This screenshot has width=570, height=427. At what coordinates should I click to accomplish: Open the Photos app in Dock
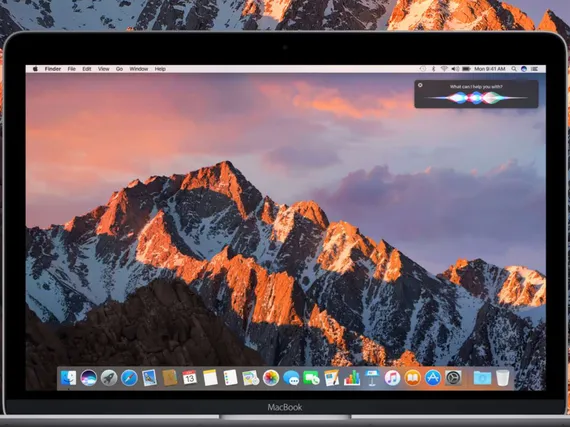click(271, 378)
